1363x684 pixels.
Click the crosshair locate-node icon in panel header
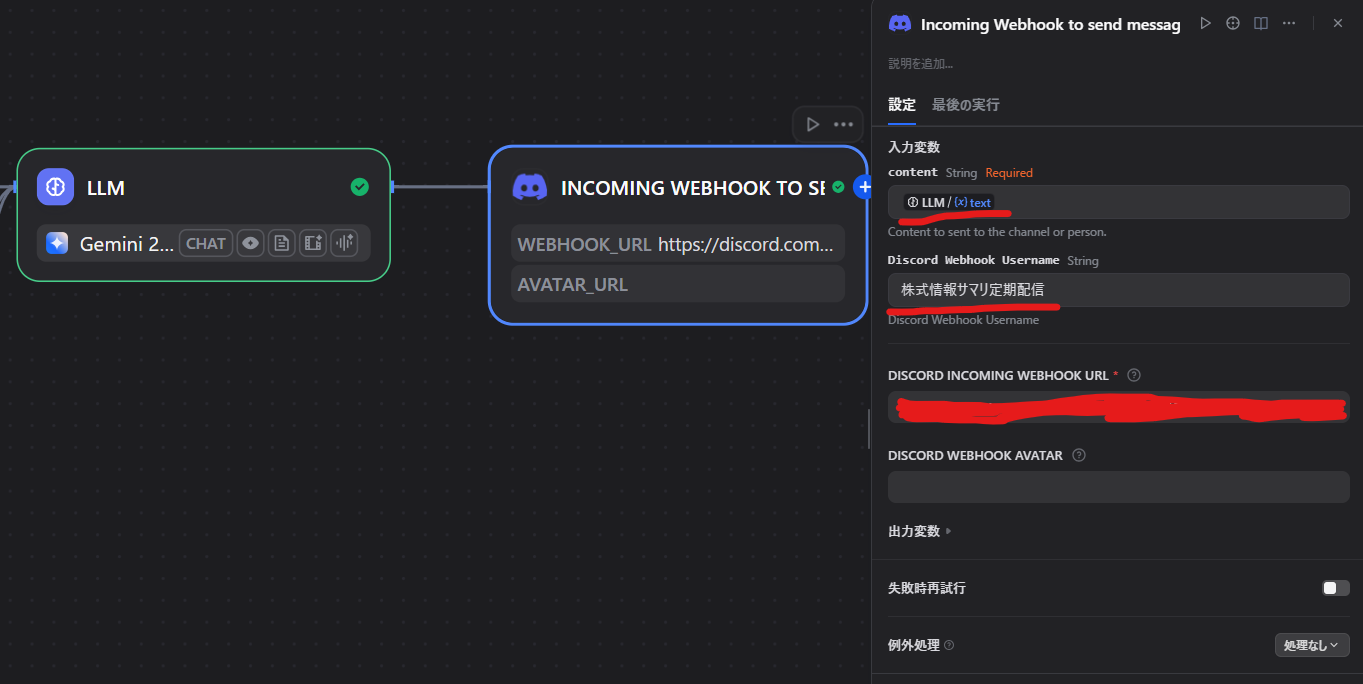pos(1233,23)
